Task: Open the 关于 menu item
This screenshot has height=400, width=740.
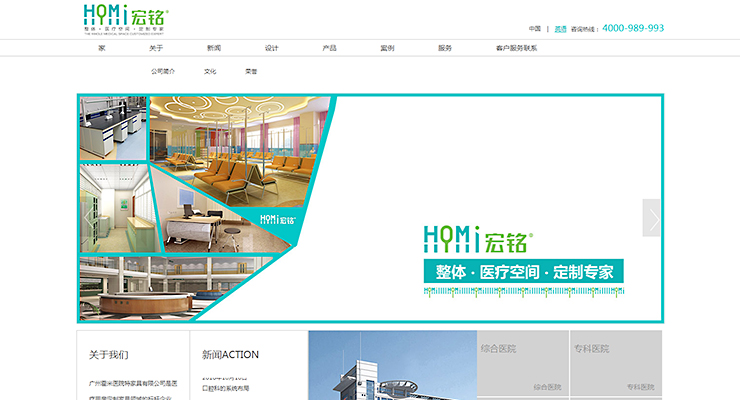Action: coord(156,48)
